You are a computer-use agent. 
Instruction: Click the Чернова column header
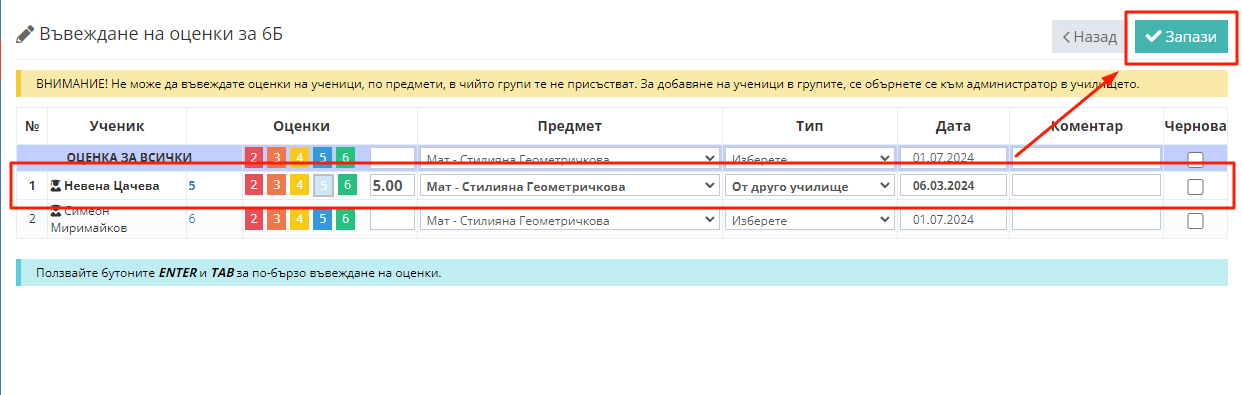(x=1195, y=126)
